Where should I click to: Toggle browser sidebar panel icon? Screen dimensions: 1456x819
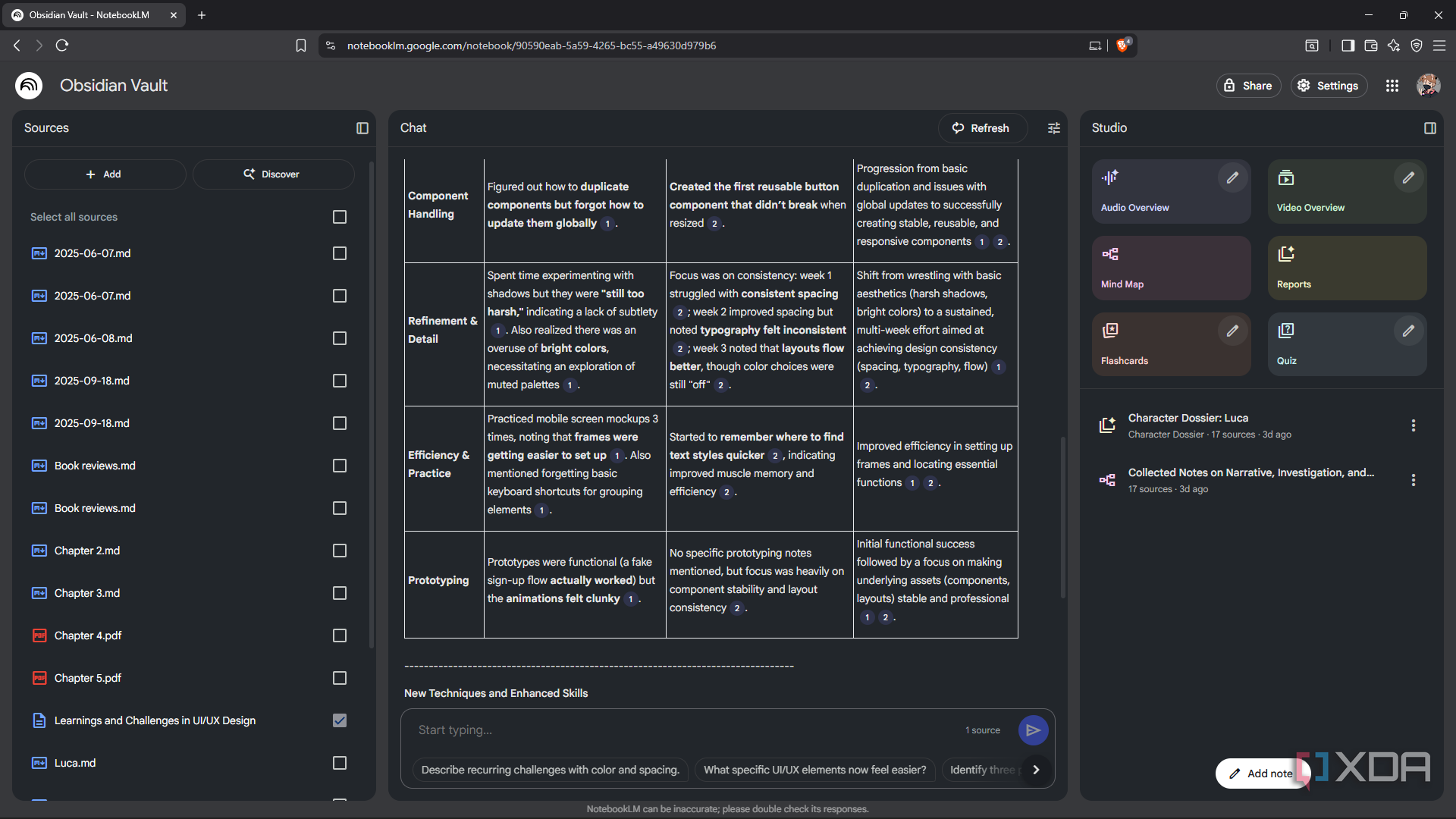point(1348,45)
